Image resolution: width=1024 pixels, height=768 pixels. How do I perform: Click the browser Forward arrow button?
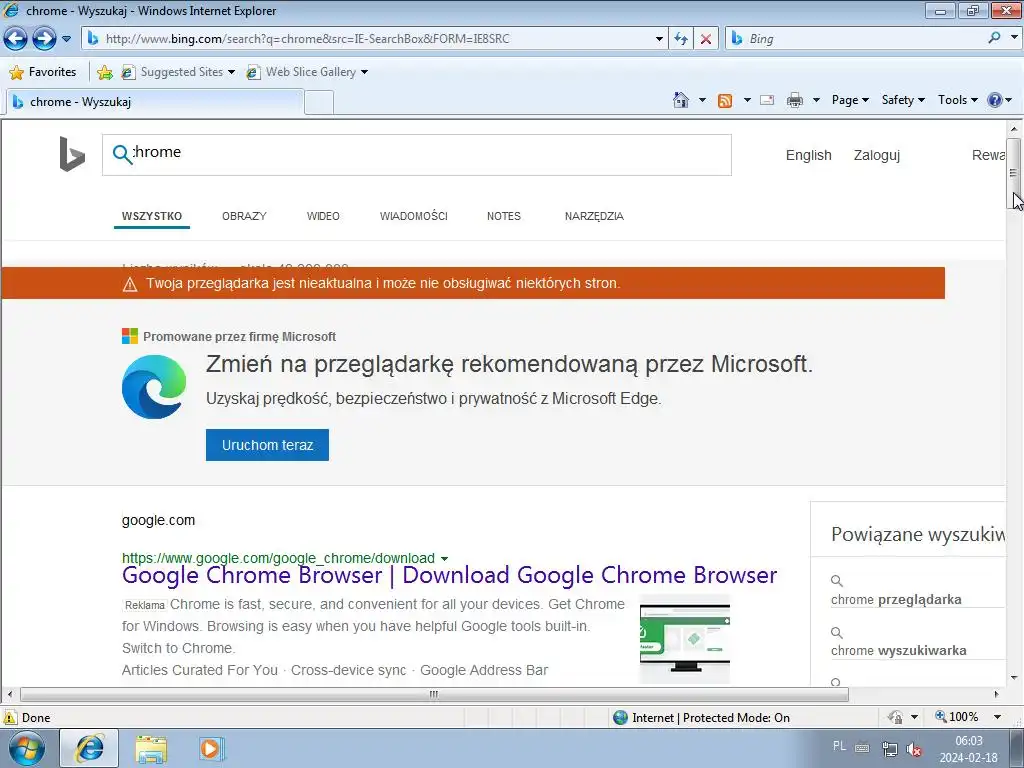click(44, 39)
